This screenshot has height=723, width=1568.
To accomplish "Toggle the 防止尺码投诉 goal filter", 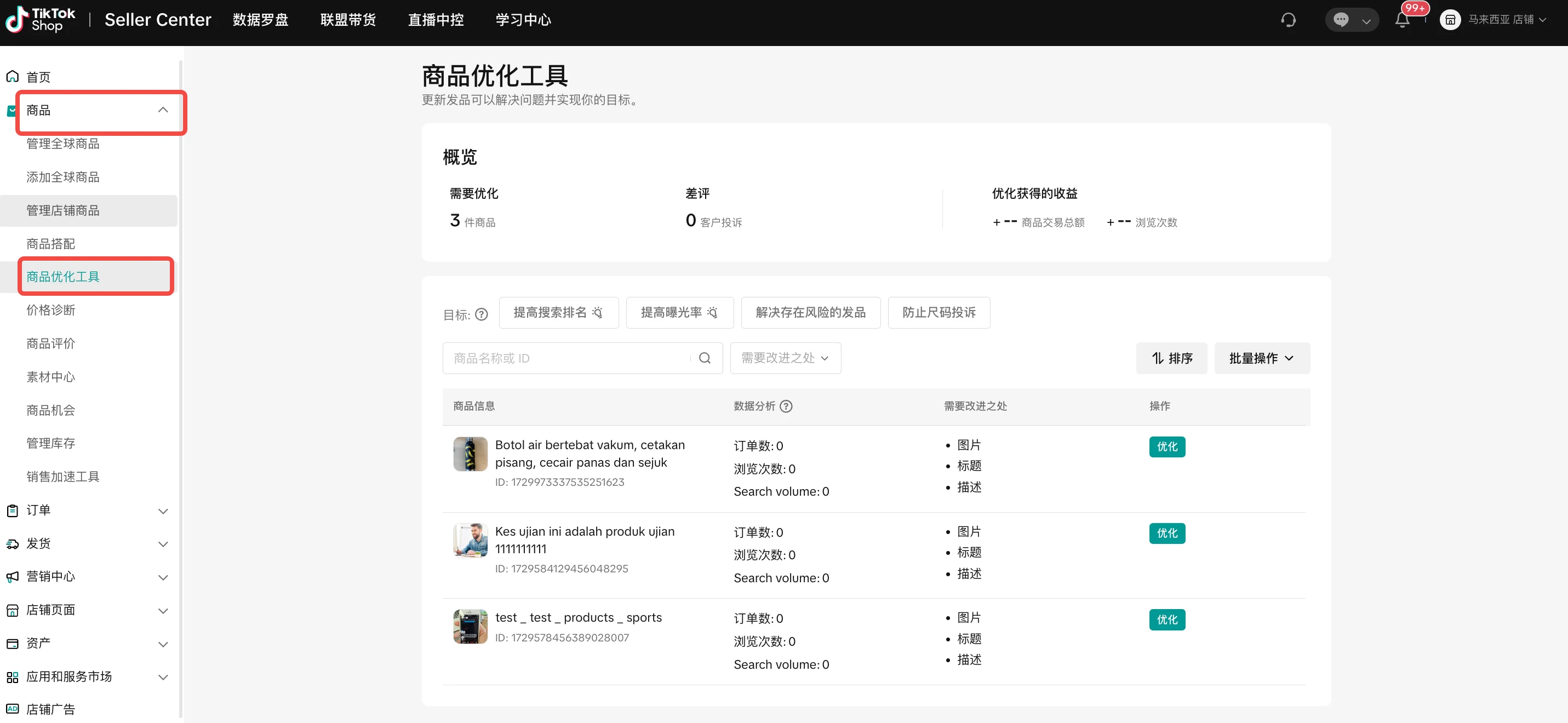I will 938,312.
